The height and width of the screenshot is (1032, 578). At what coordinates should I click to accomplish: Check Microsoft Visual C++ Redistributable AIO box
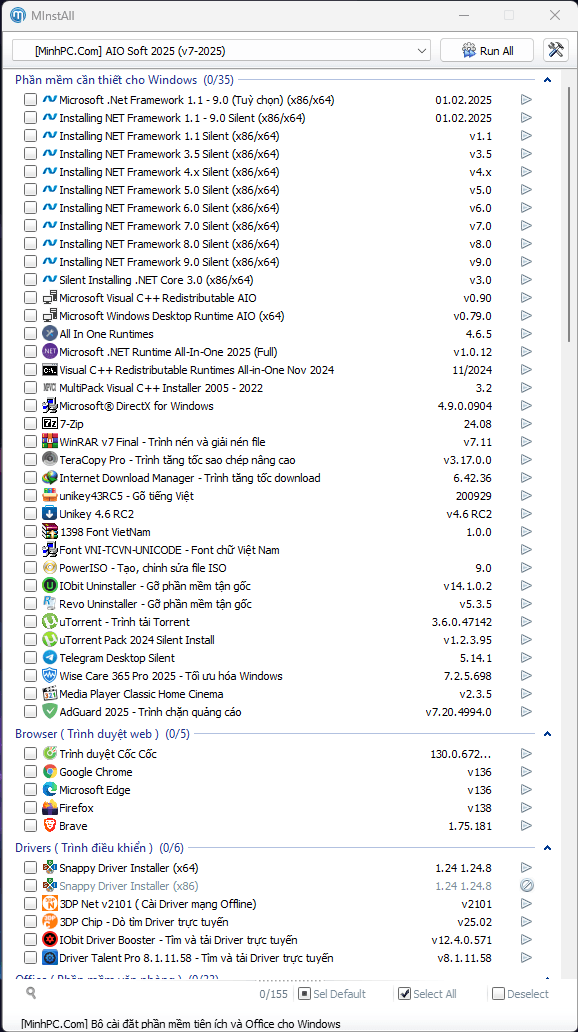coord(30,298)
